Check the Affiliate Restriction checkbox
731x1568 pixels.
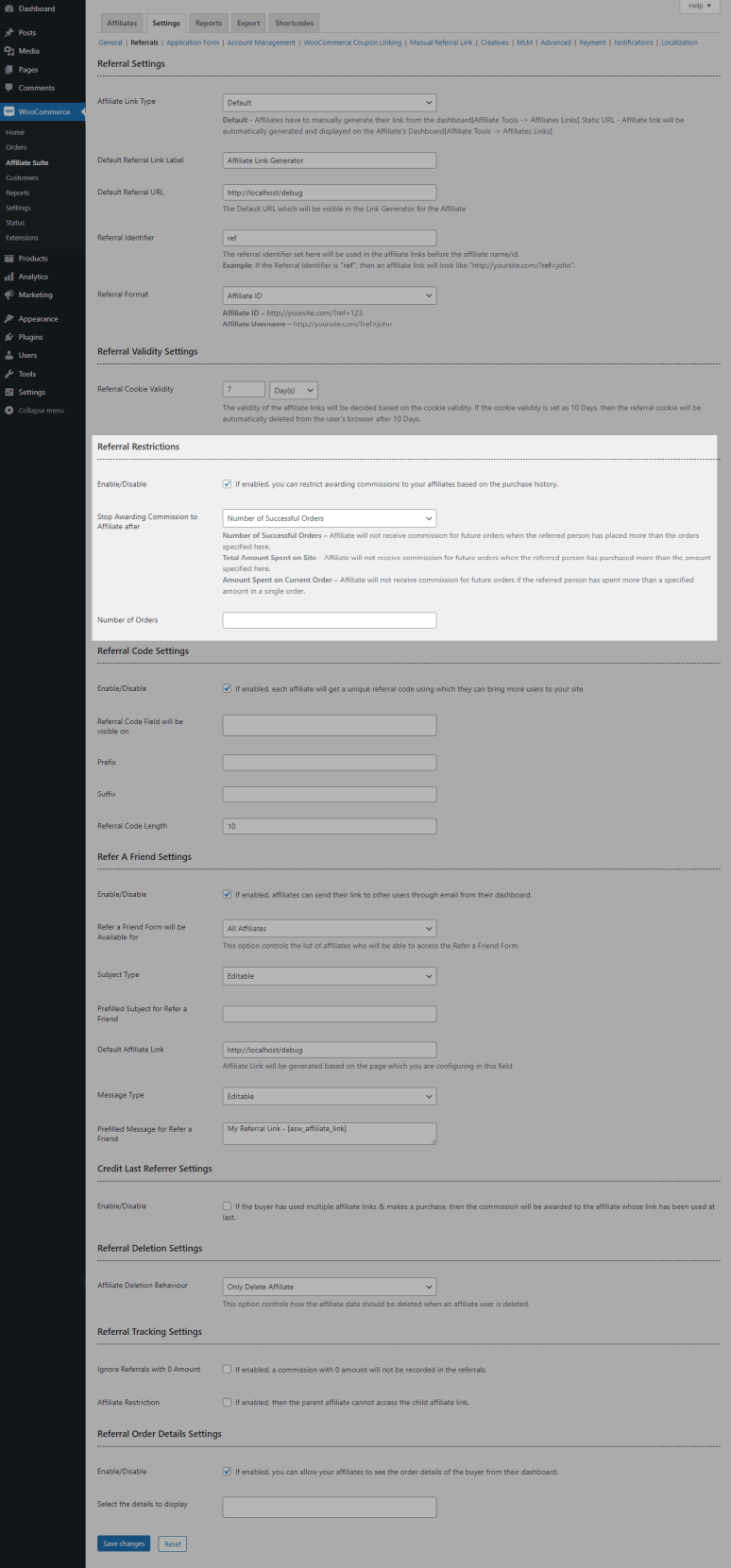tap(227, 1402)
